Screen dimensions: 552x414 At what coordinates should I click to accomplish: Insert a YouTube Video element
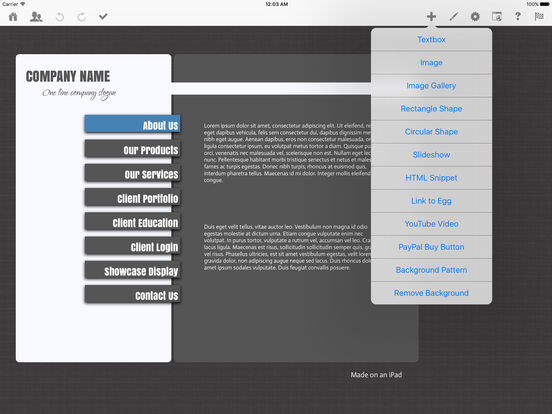(431, 224)
